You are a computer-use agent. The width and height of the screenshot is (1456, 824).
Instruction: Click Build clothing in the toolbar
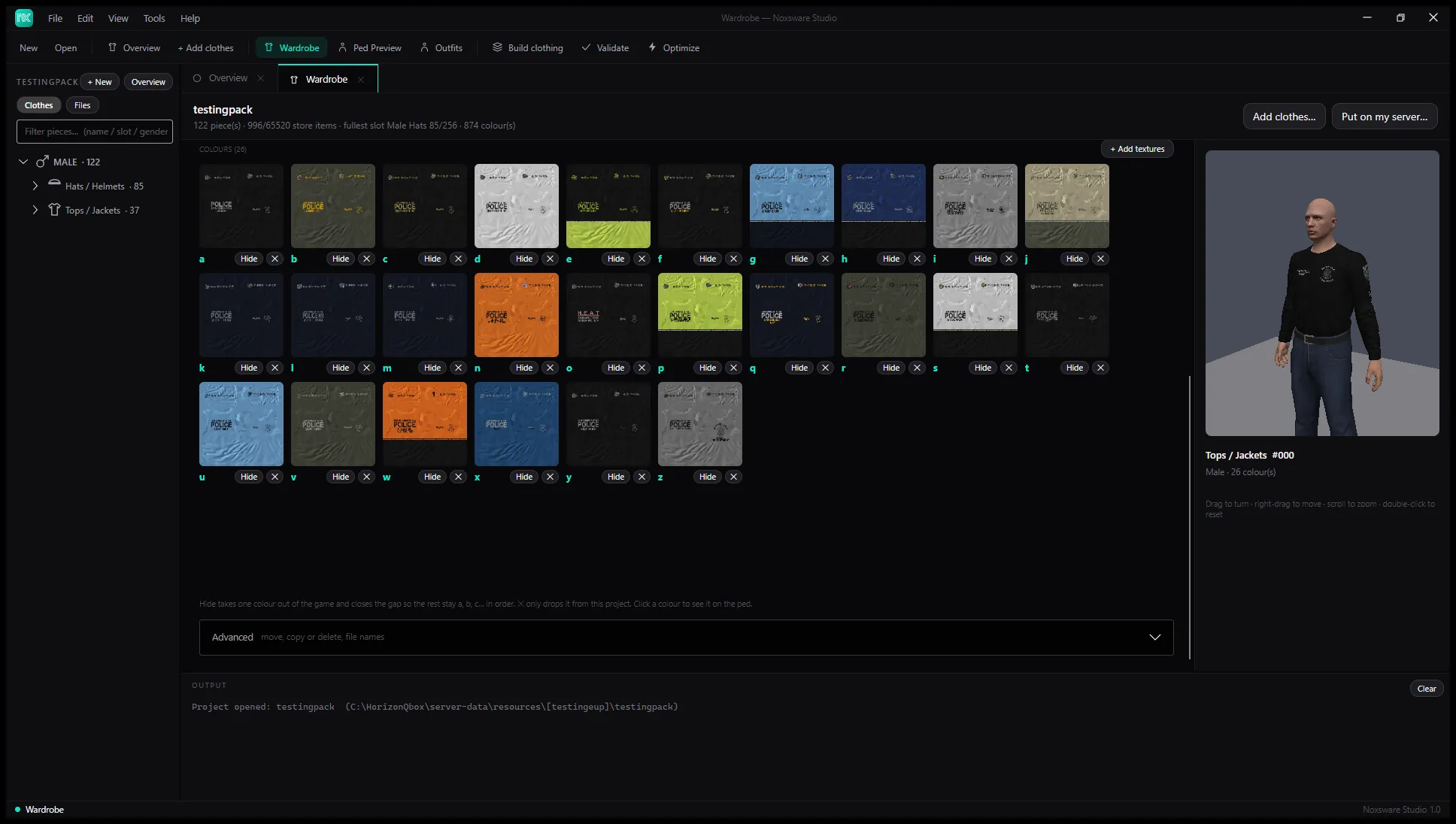click(527, 47)
